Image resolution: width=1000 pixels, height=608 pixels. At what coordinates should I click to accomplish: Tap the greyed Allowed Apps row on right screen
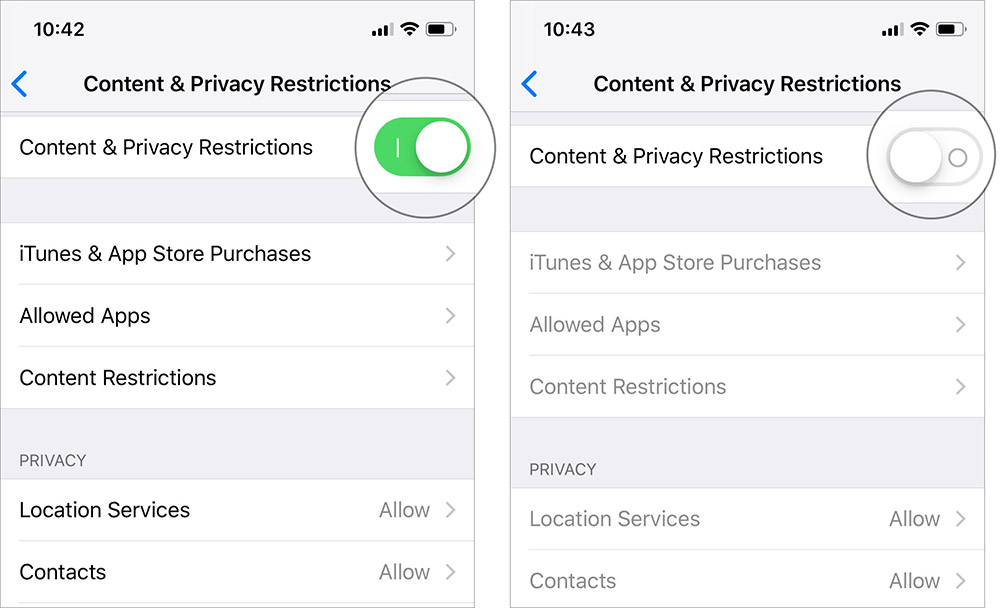click(x=594, y=325)
